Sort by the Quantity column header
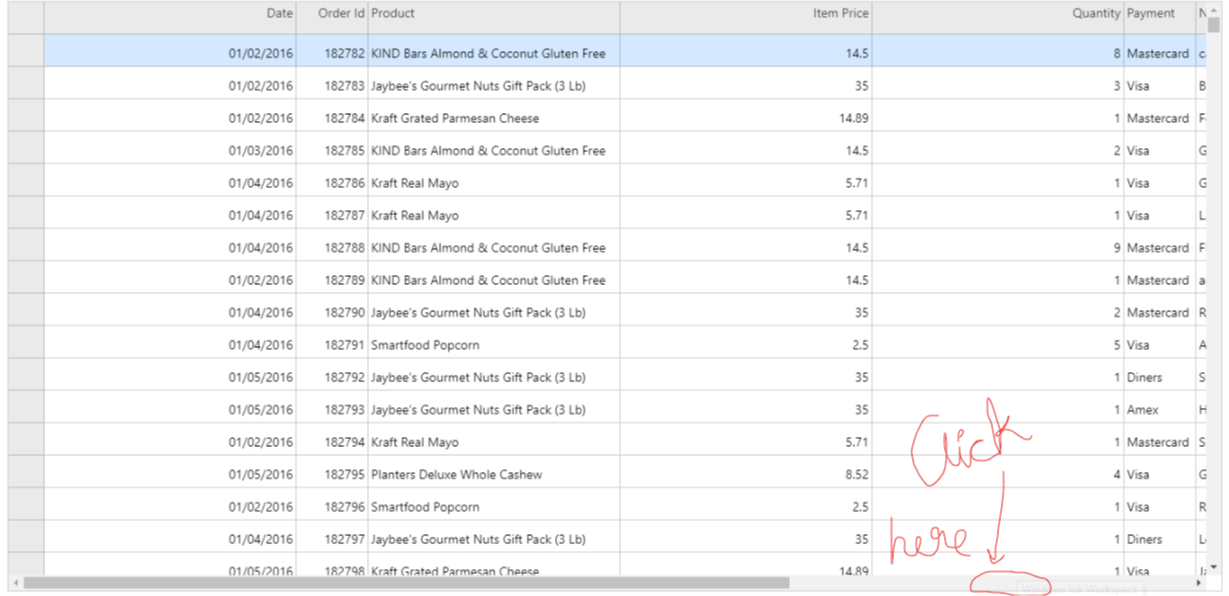 point(998,17)
